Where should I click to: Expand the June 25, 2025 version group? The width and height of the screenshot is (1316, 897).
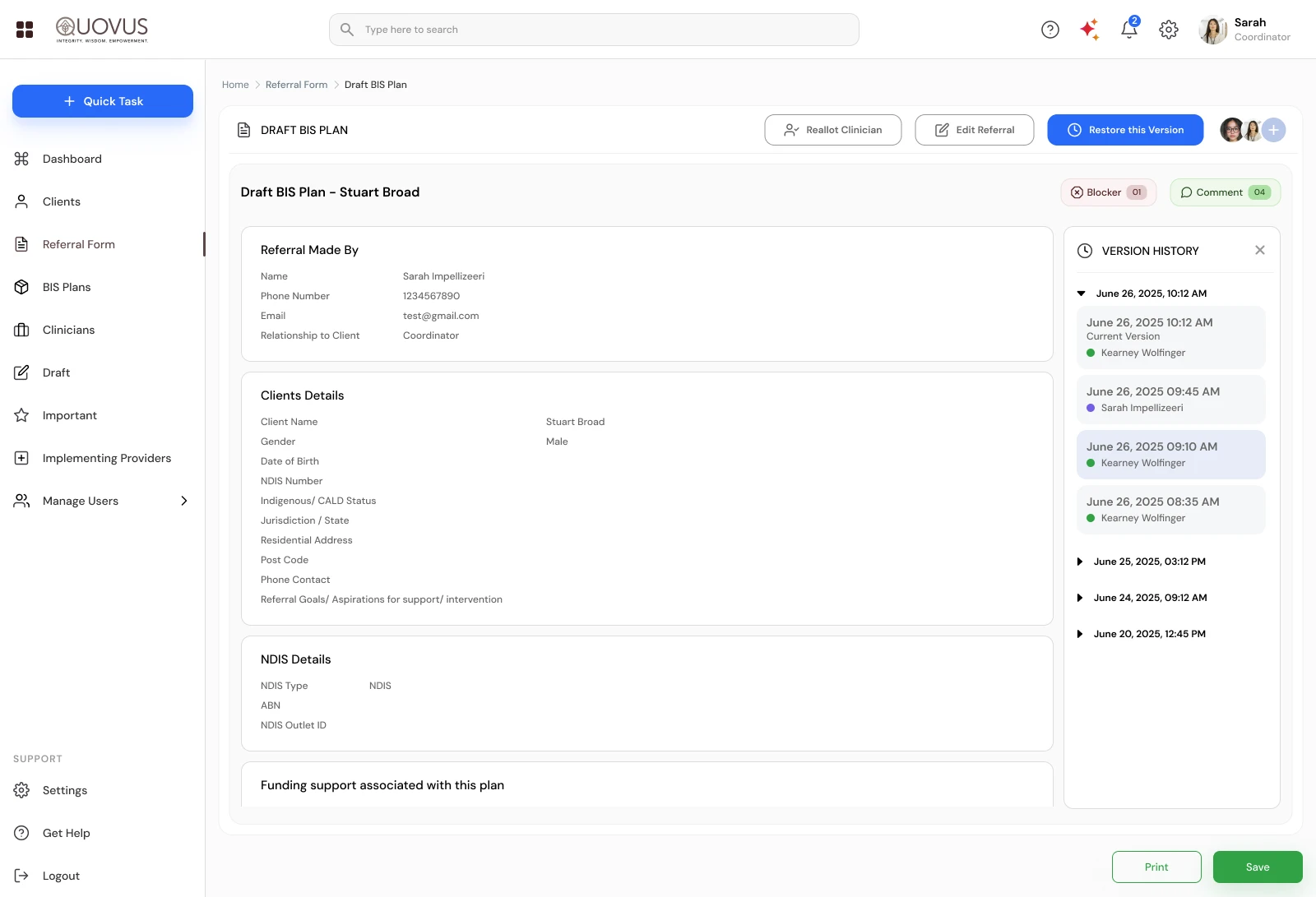[x=1080, y=562]
